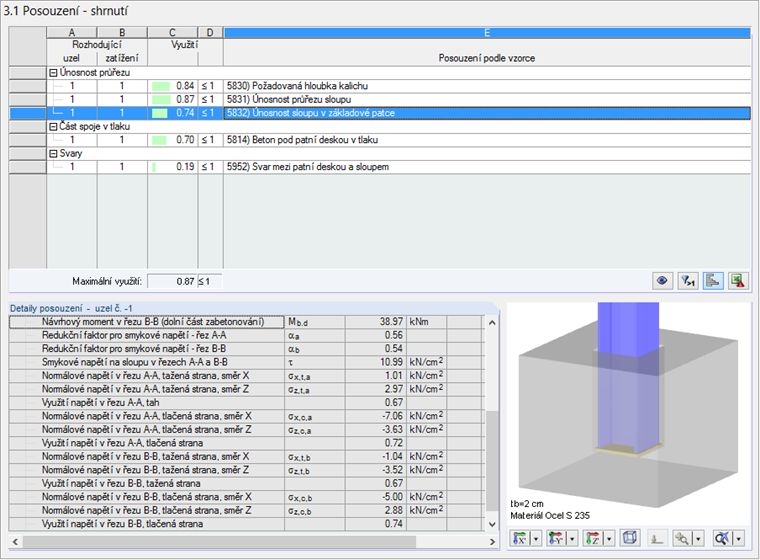Click the -7.06 stress value

(x=376, y=416)
